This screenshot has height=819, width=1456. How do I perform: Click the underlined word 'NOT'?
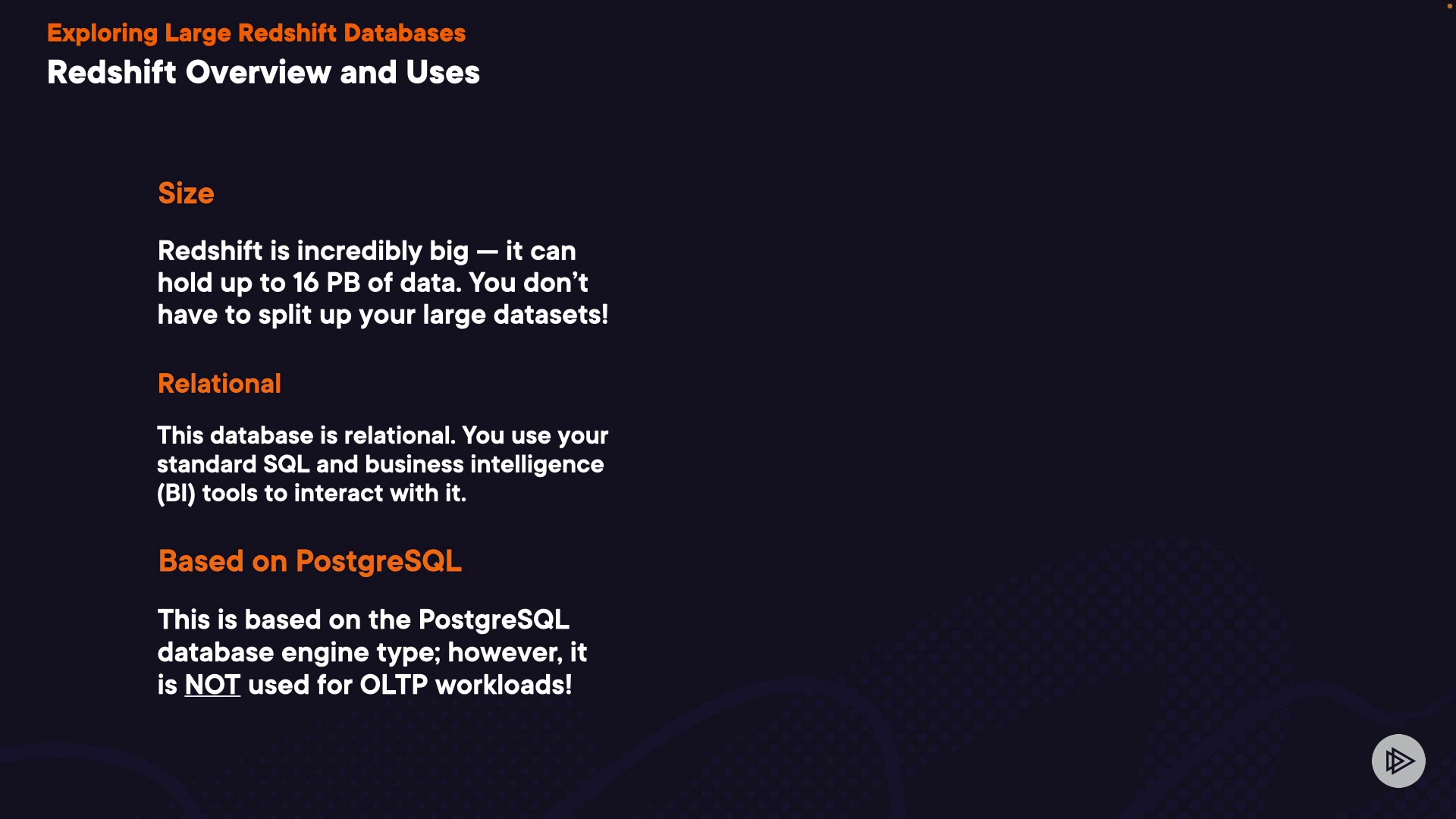212,685
